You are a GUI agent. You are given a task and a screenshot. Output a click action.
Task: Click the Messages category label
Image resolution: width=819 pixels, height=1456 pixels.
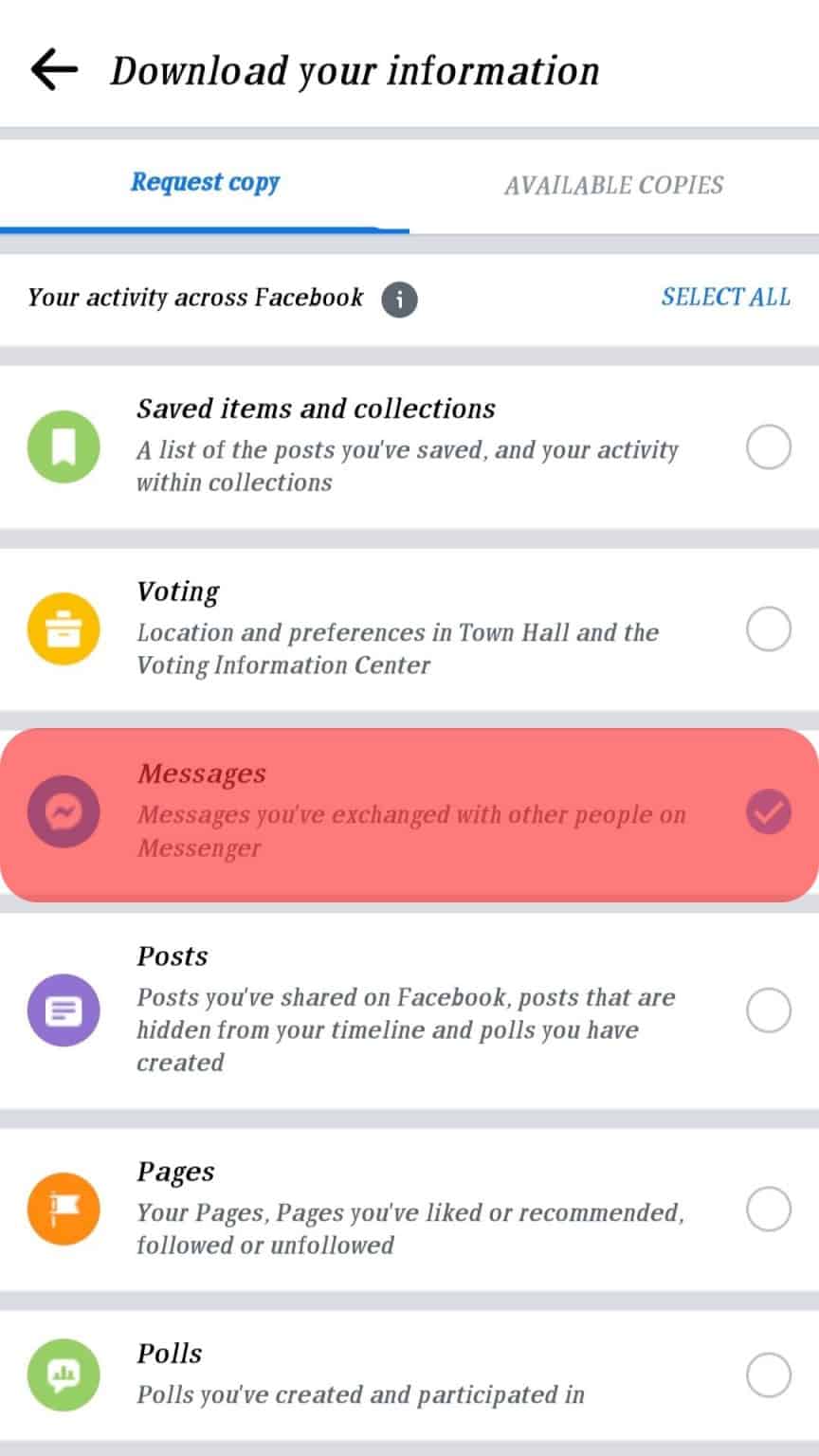(x=201, y=773)
